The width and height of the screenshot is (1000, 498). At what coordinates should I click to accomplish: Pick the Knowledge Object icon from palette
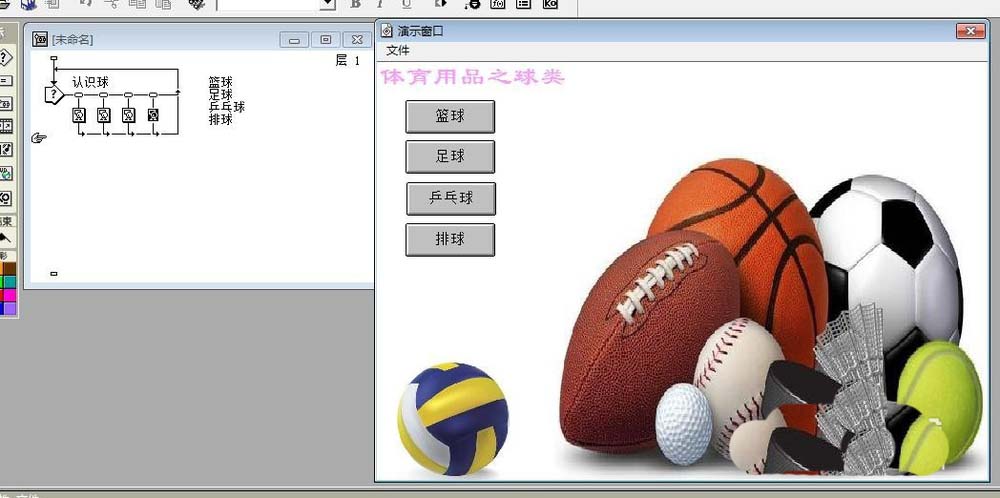pyautogui.click(x=5, y=198)
